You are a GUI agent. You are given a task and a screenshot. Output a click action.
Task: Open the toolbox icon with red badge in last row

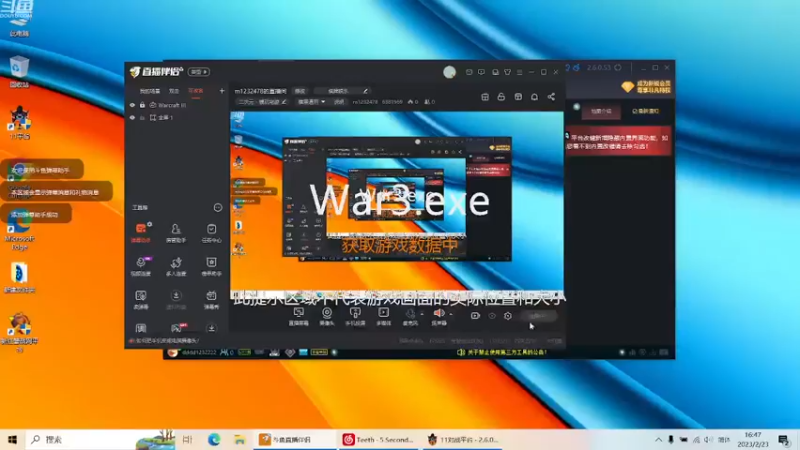point(178,328)
